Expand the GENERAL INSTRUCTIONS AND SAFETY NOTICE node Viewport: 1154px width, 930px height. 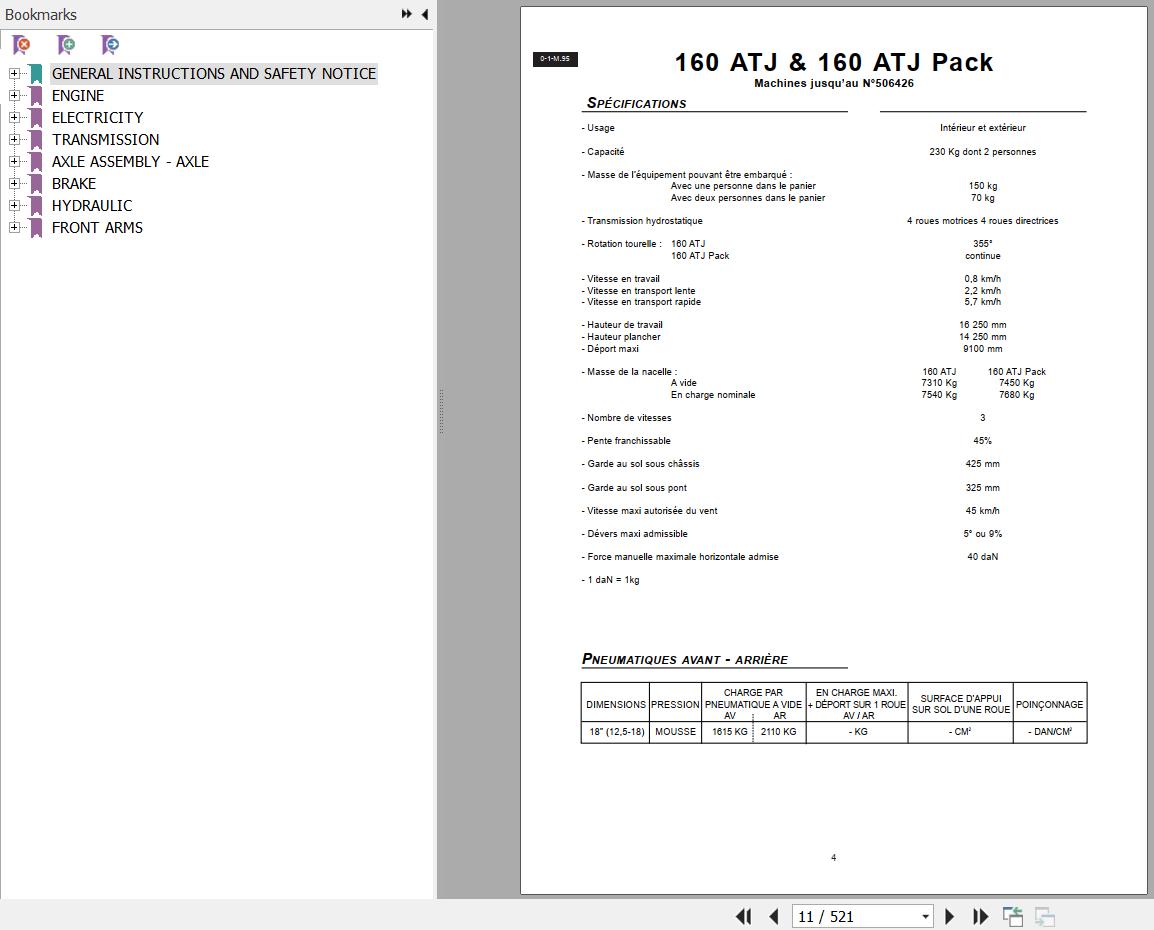coord(13,74)
